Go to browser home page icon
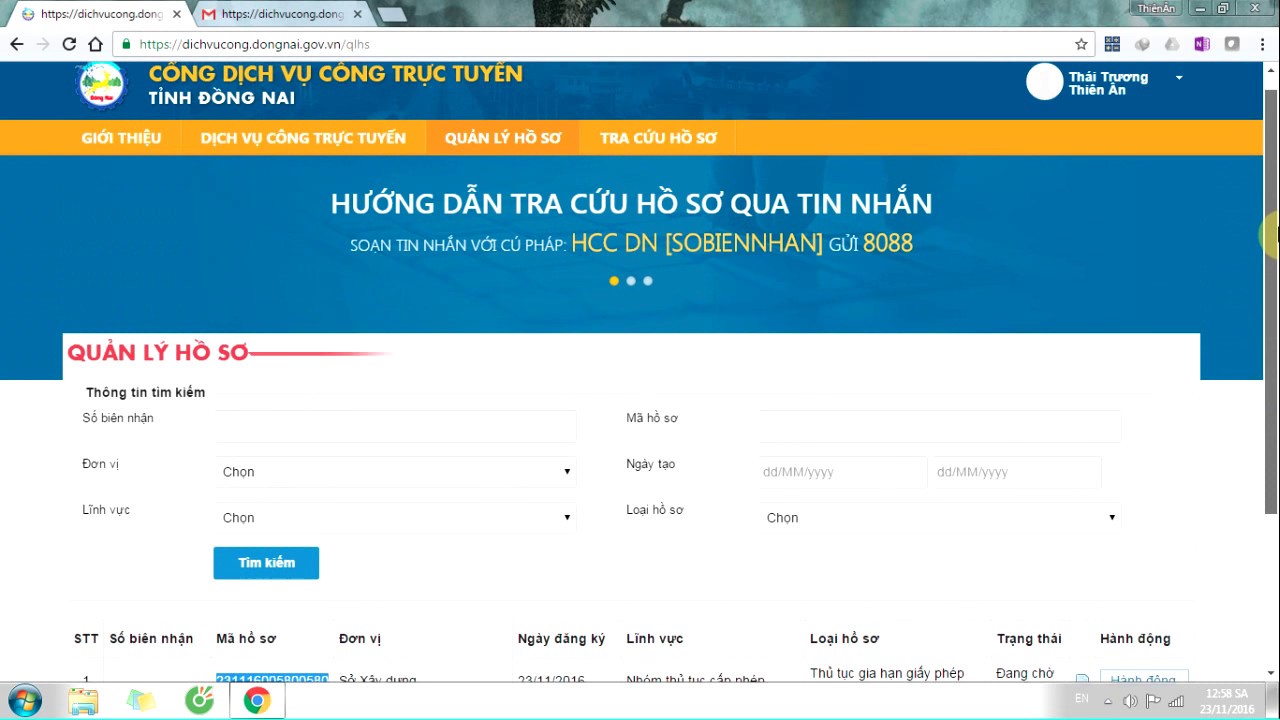Screen dimensions: 1280x720 (x=95, y=44)
